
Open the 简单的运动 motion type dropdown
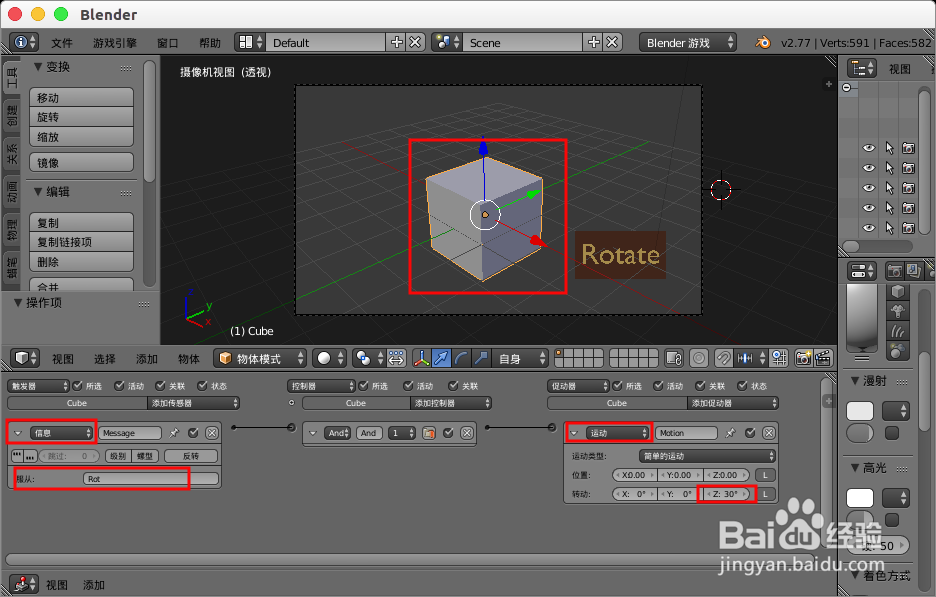707,456
